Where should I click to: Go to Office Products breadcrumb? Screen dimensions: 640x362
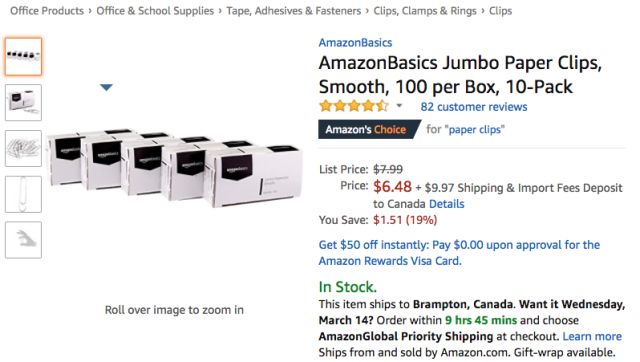[x=47, y=11]
